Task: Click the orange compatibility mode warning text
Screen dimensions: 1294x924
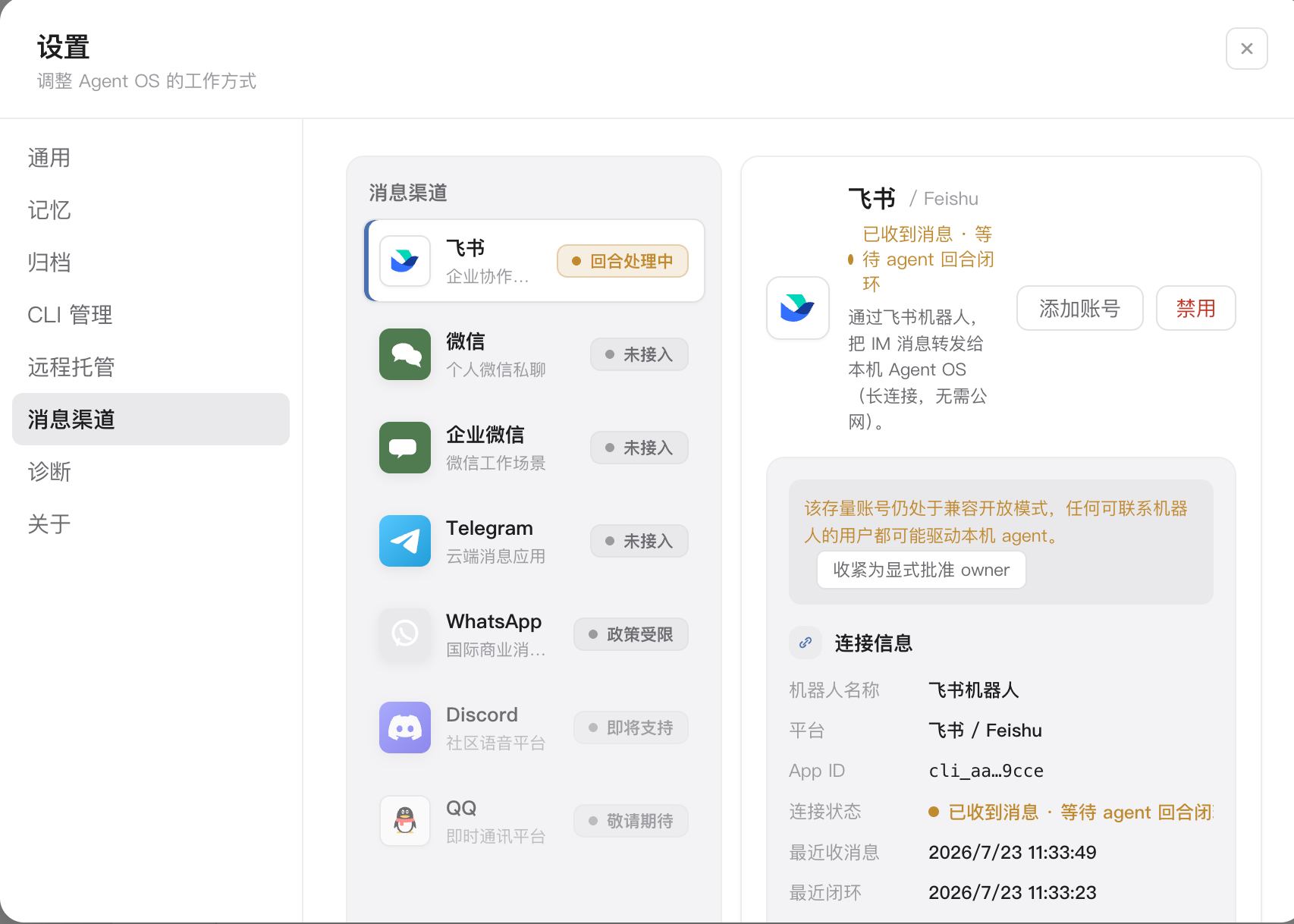Action: point(996,522)
